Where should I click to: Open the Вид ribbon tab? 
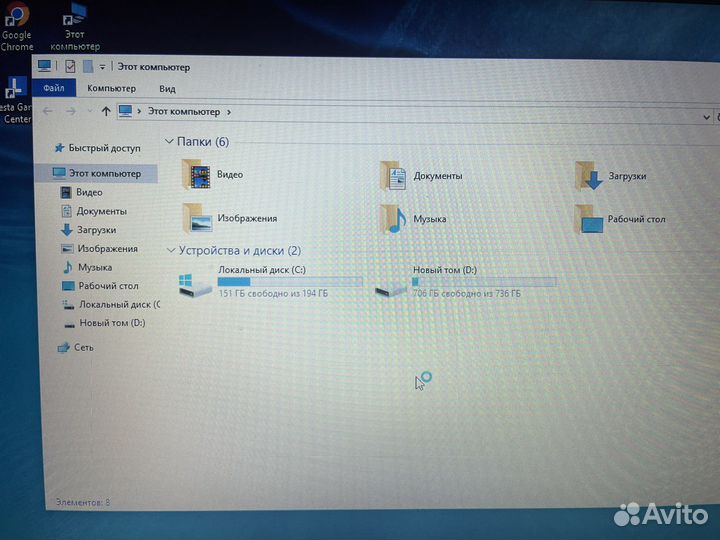click(167, 89)
